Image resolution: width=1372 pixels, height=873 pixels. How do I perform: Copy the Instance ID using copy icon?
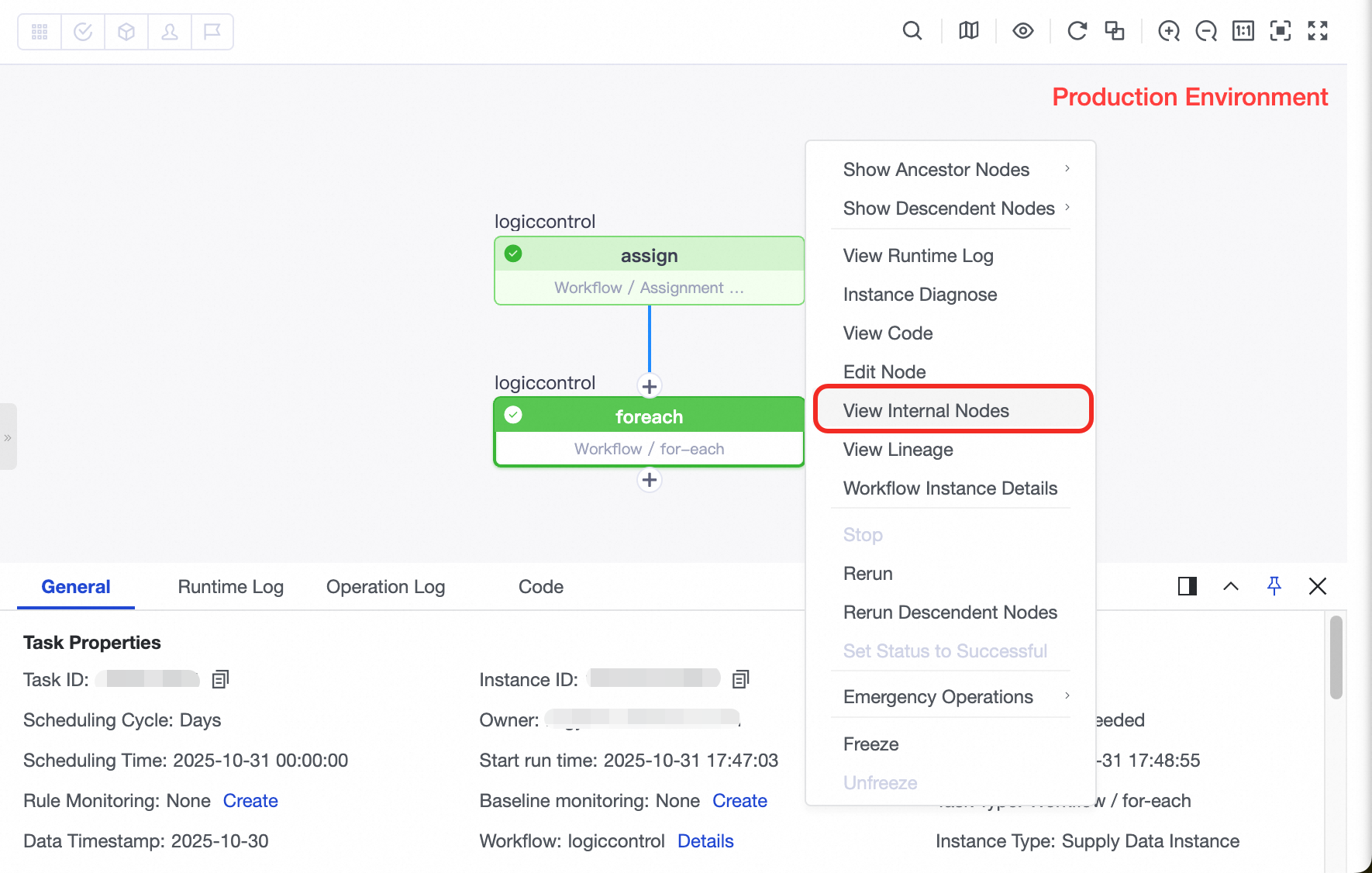click(740, 680)
